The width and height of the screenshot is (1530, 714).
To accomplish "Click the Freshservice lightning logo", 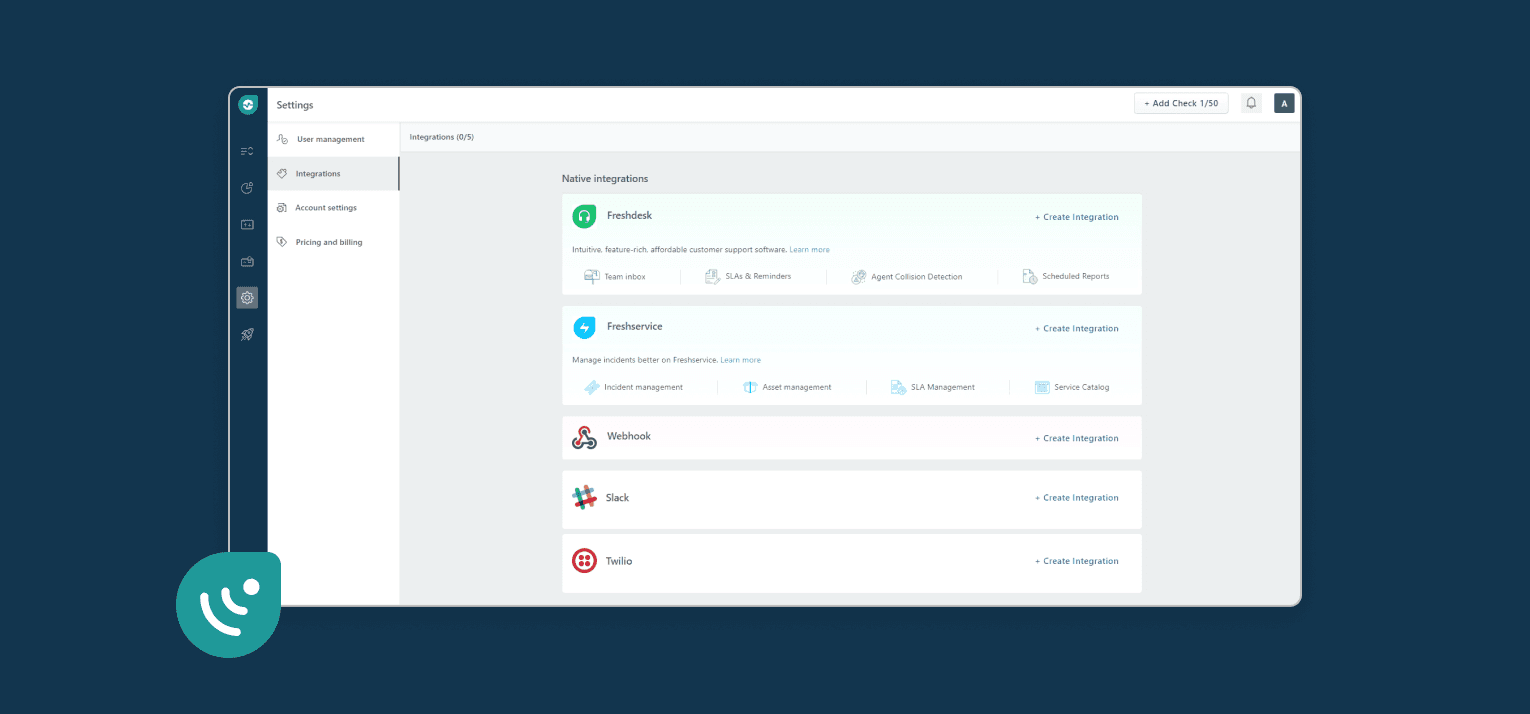I will tap(584, 327).
